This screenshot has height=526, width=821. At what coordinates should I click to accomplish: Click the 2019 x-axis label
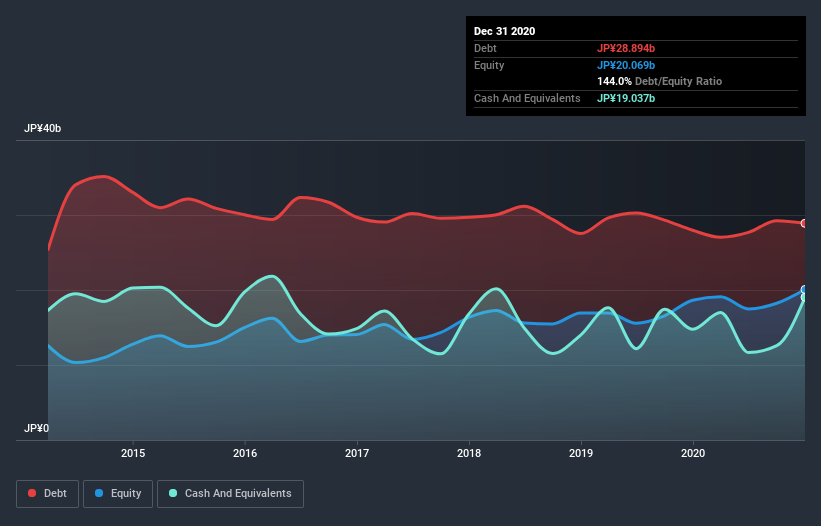pyautogui.click(x=581, y=453)
